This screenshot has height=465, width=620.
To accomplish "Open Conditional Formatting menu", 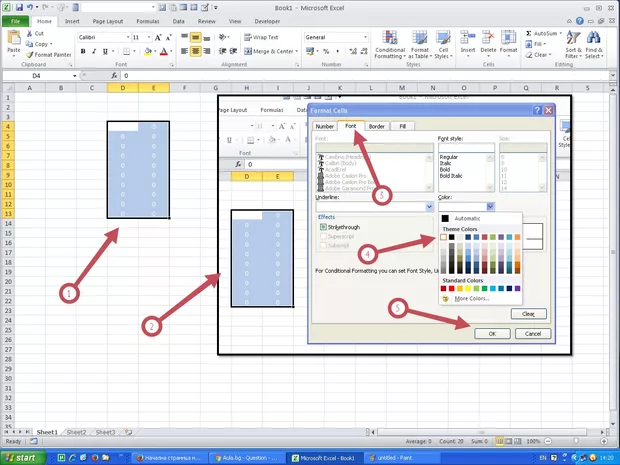I will point(390,45).
